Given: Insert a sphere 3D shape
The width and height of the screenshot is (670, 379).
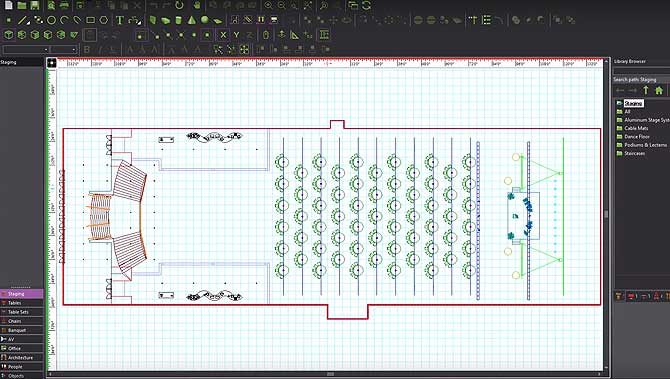Looking at the screenshot, I should [x=205, y=20].
